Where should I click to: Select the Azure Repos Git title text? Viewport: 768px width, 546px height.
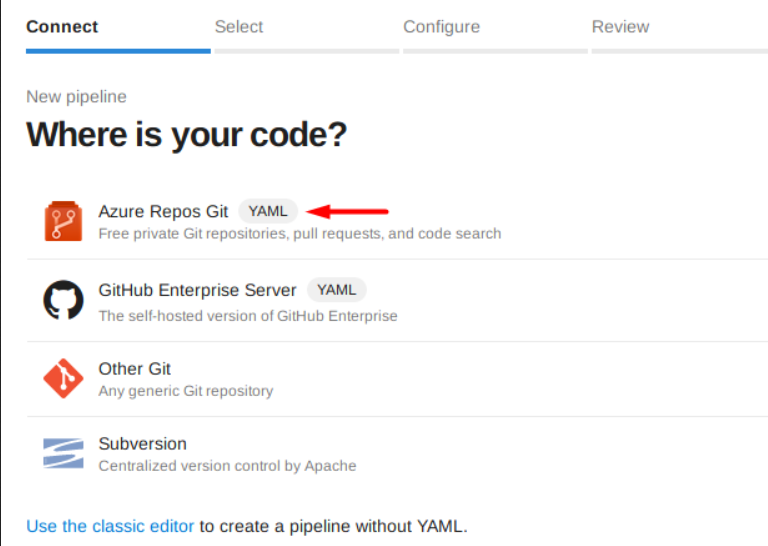pos(163,211)
